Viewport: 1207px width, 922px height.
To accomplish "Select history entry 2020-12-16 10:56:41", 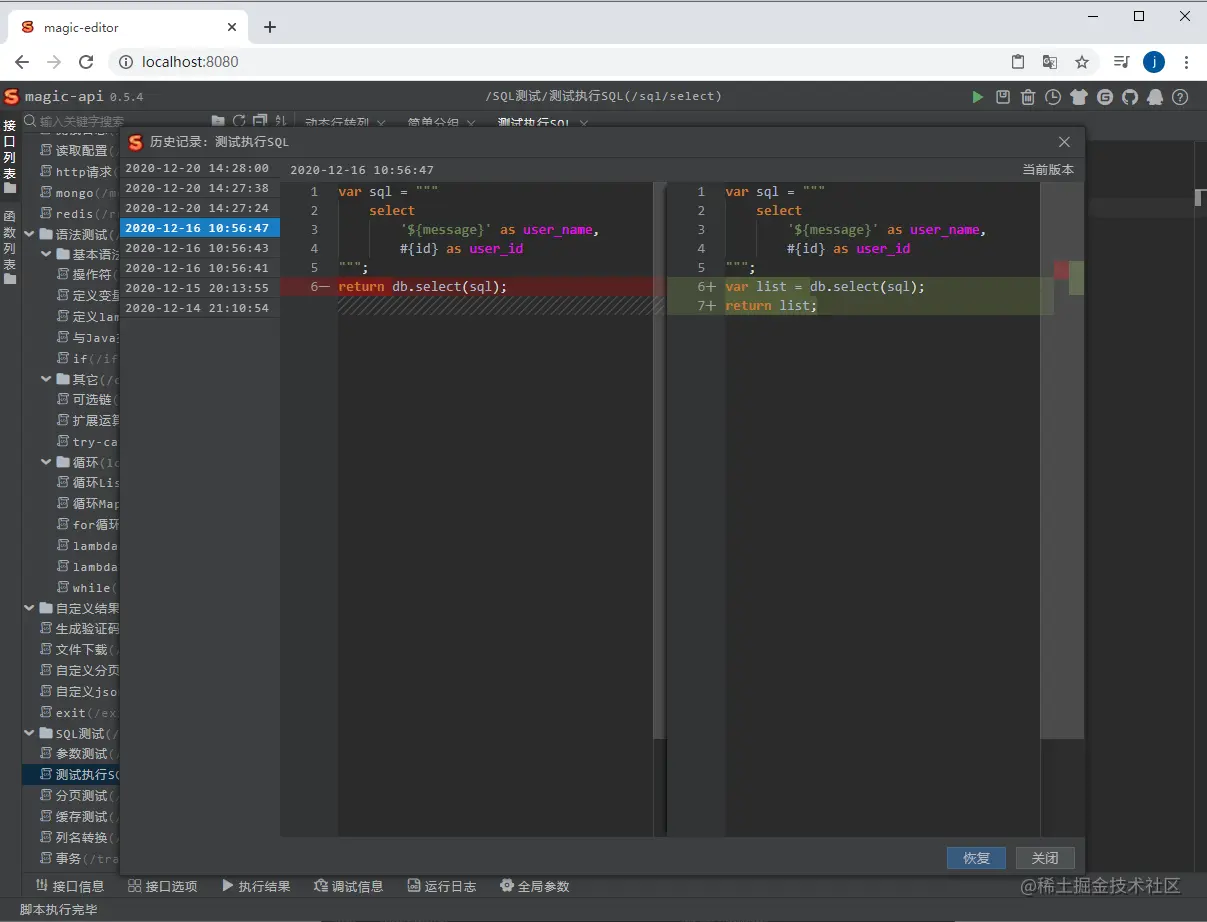I will 200,268.
